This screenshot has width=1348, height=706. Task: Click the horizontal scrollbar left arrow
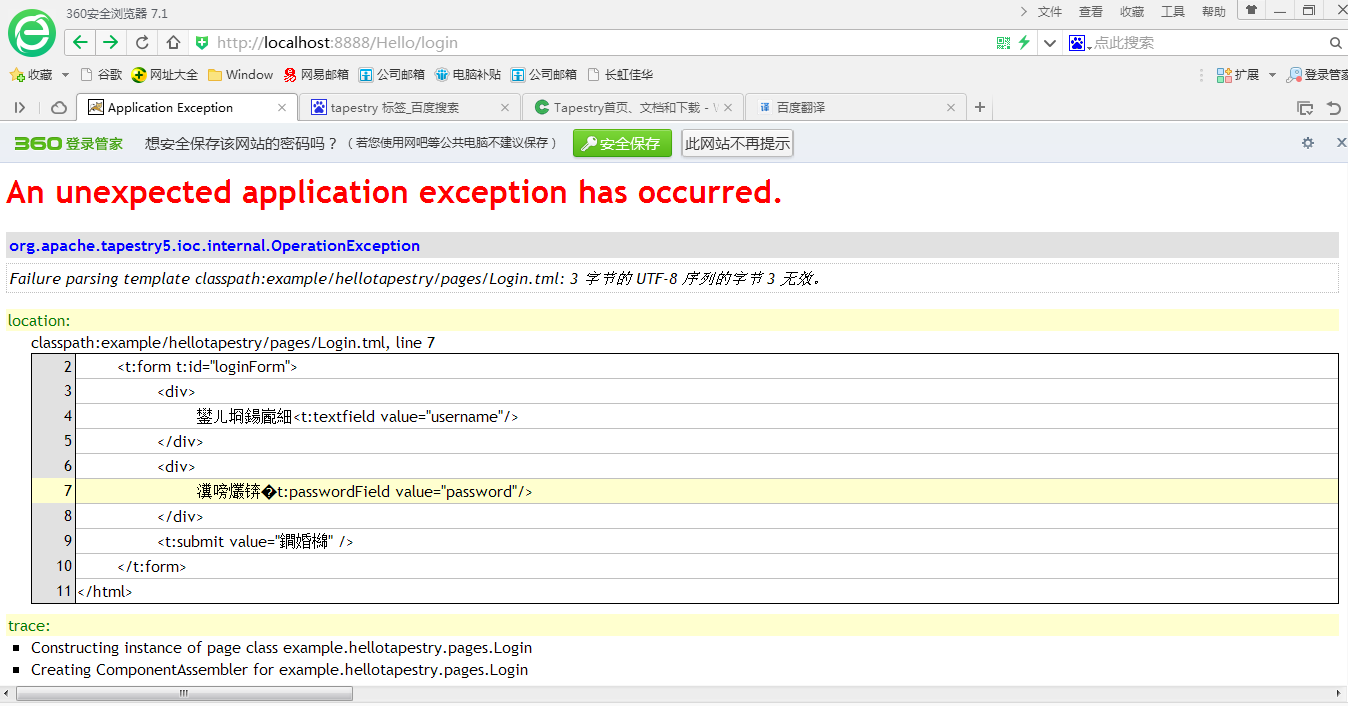point(7,693)
